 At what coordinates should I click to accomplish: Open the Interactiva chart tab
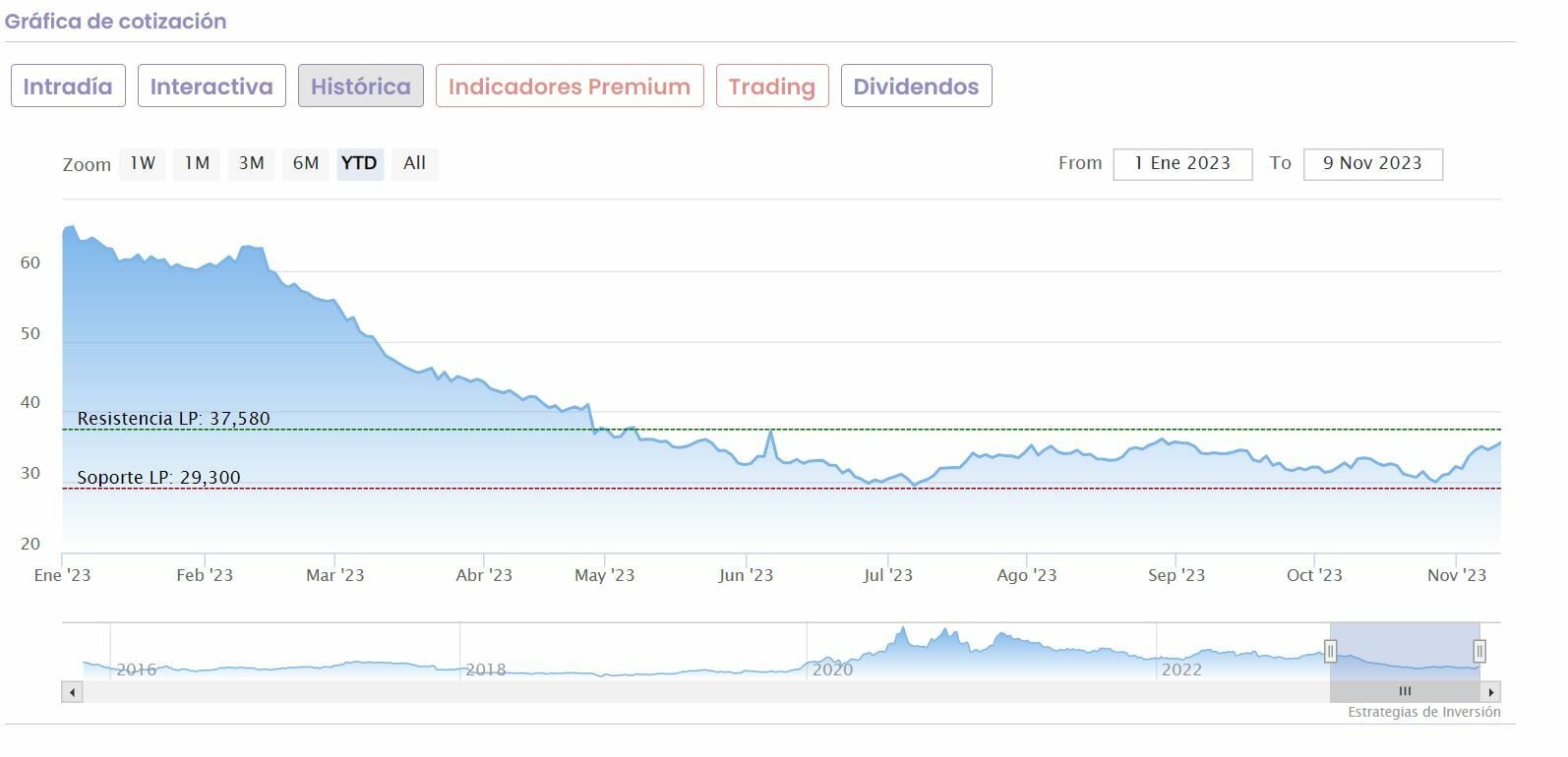pos(211,87)
